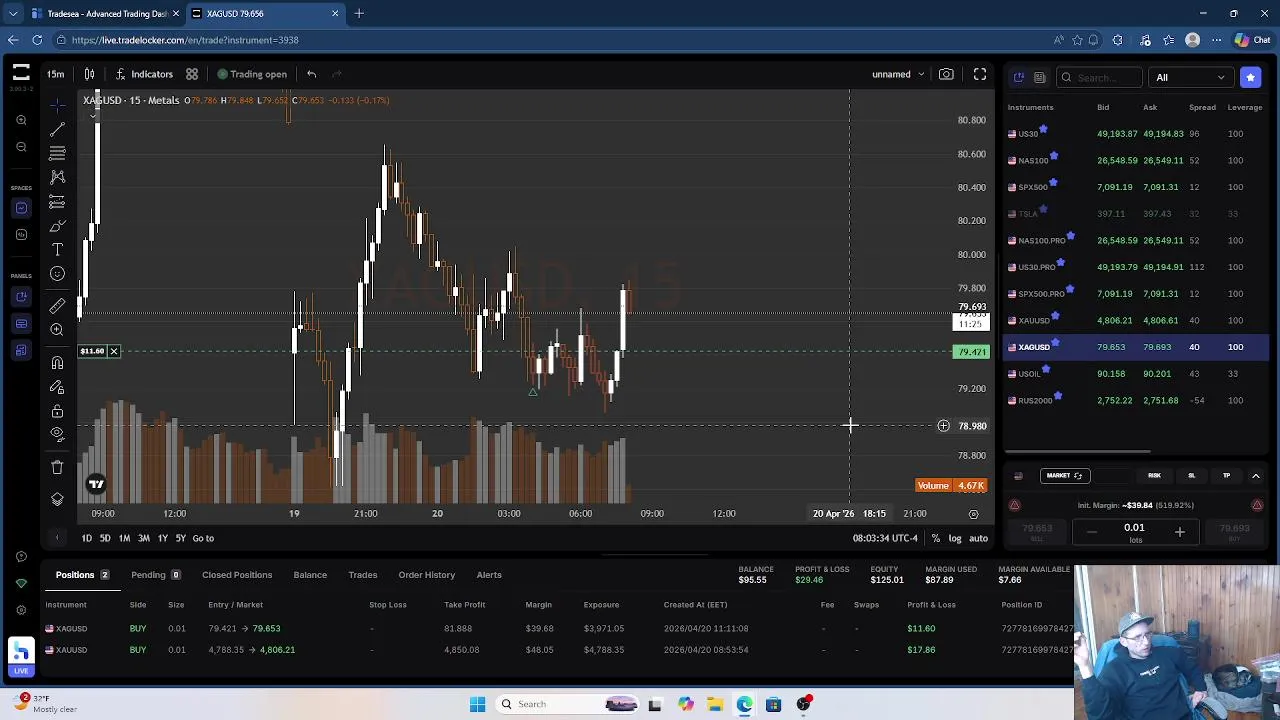Open the indicator templates grid icon

pyautogui.click(x=192, y=74)
